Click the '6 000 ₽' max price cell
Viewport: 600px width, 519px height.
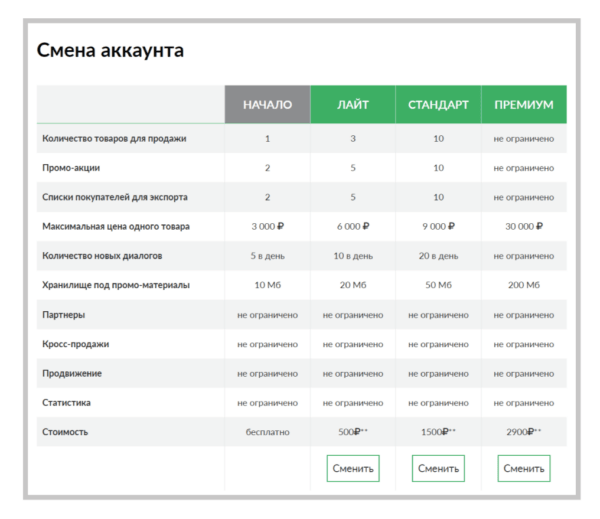[353, 227]
